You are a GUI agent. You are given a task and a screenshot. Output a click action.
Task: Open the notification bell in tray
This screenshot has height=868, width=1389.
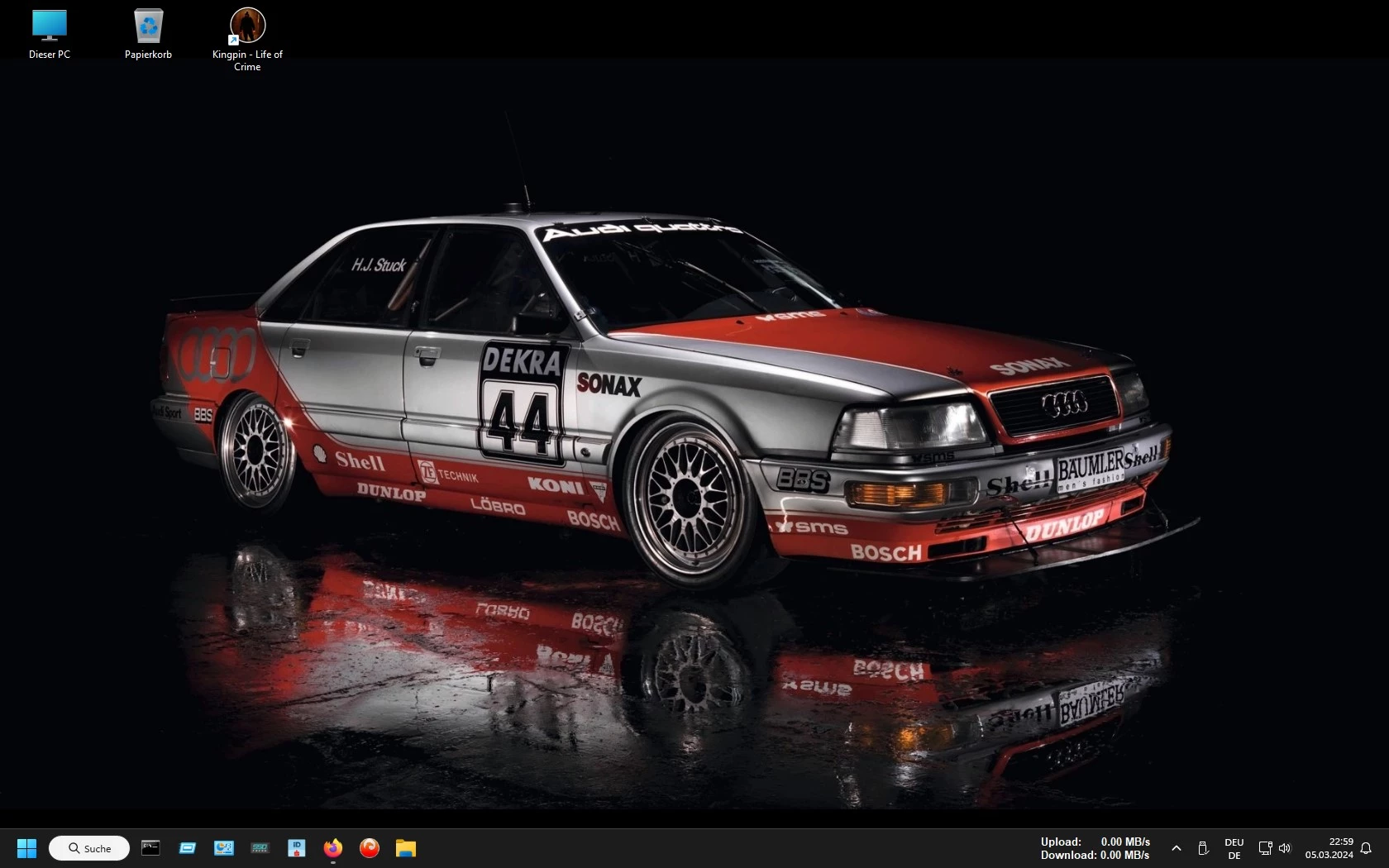1366,848
